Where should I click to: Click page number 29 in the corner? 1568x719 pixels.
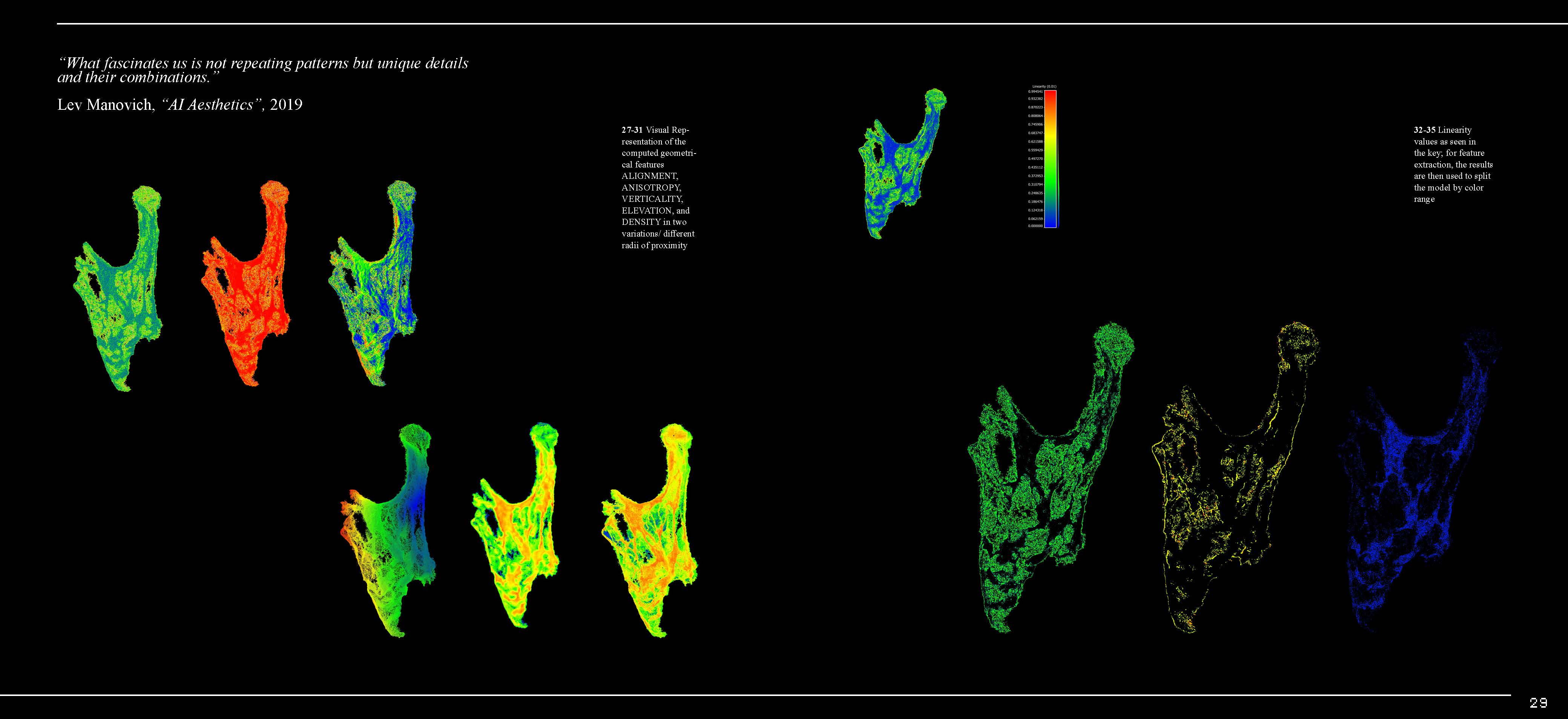pos(1538,703)
